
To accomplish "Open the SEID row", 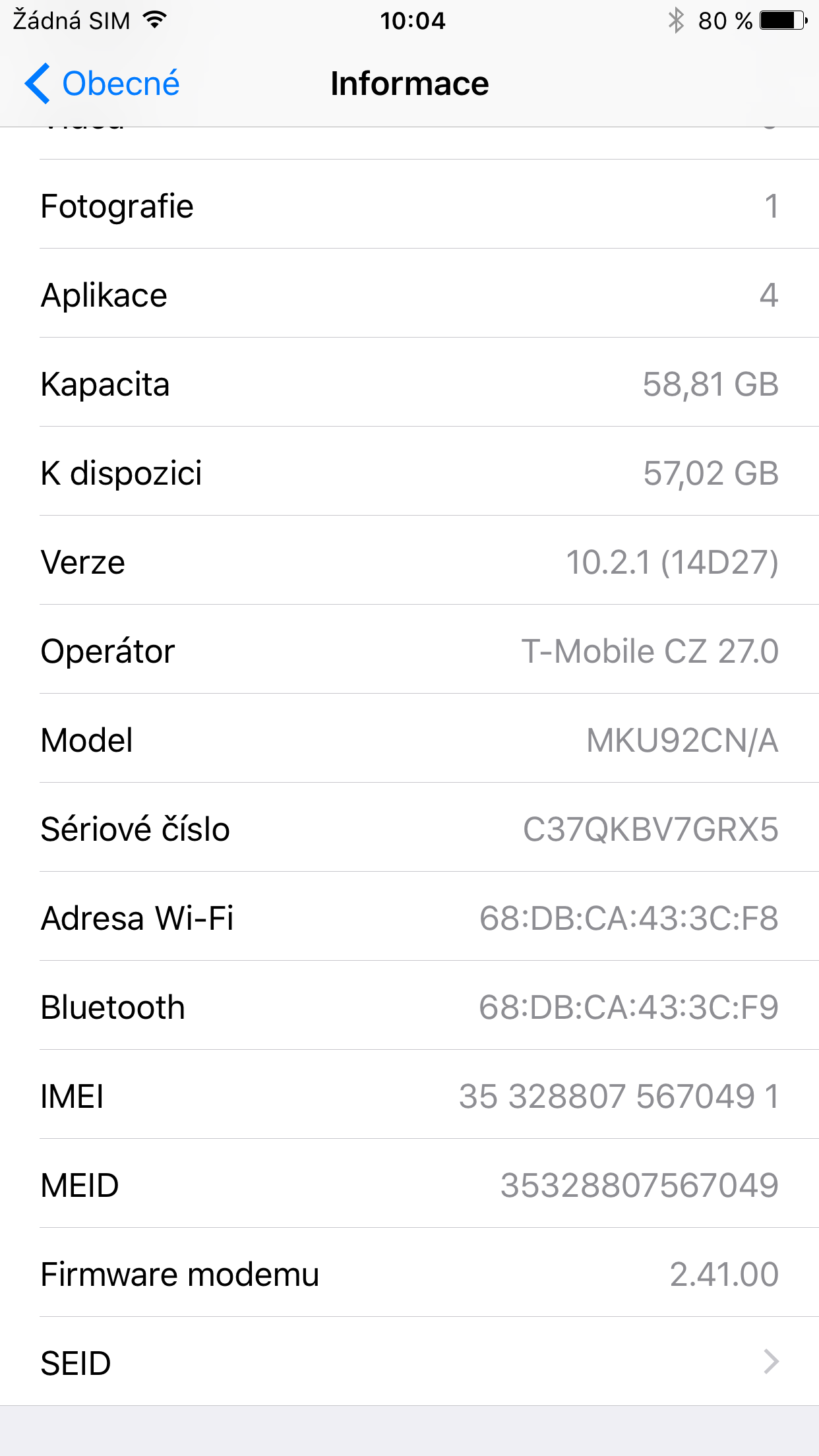I will click(409, 1362).
